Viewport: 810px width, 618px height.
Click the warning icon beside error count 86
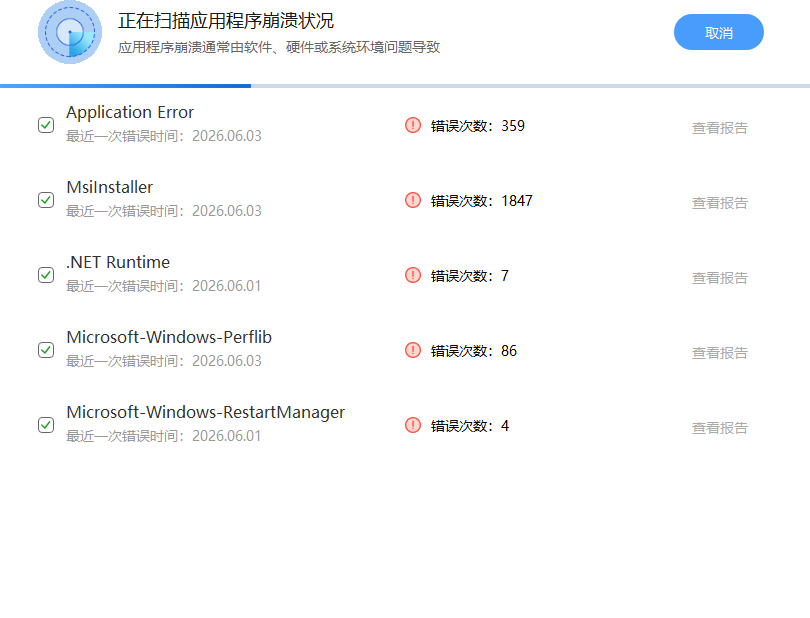pos(413,350)
